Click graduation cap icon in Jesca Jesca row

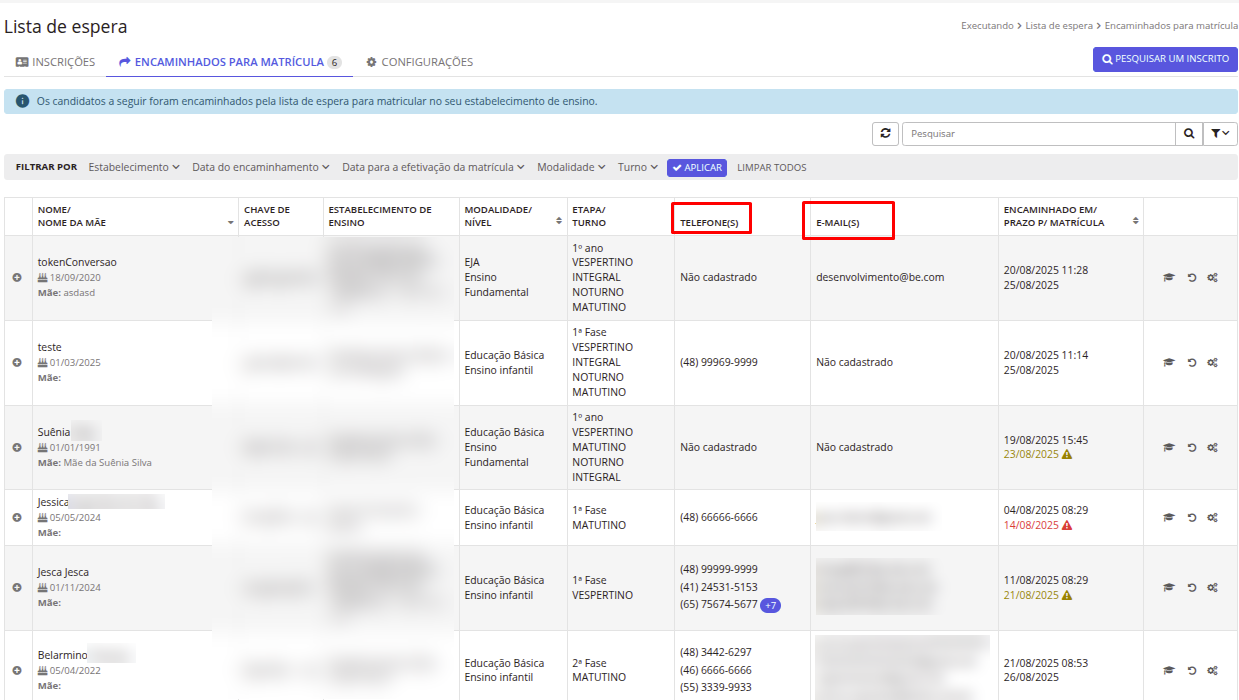[x=1169, y=588]
